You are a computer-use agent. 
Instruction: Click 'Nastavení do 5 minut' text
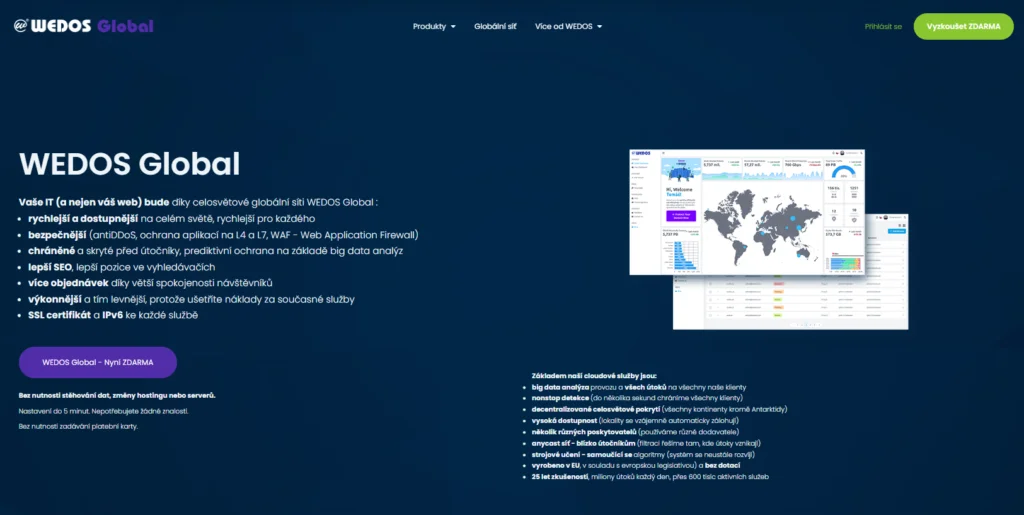(x=103, y=411)
